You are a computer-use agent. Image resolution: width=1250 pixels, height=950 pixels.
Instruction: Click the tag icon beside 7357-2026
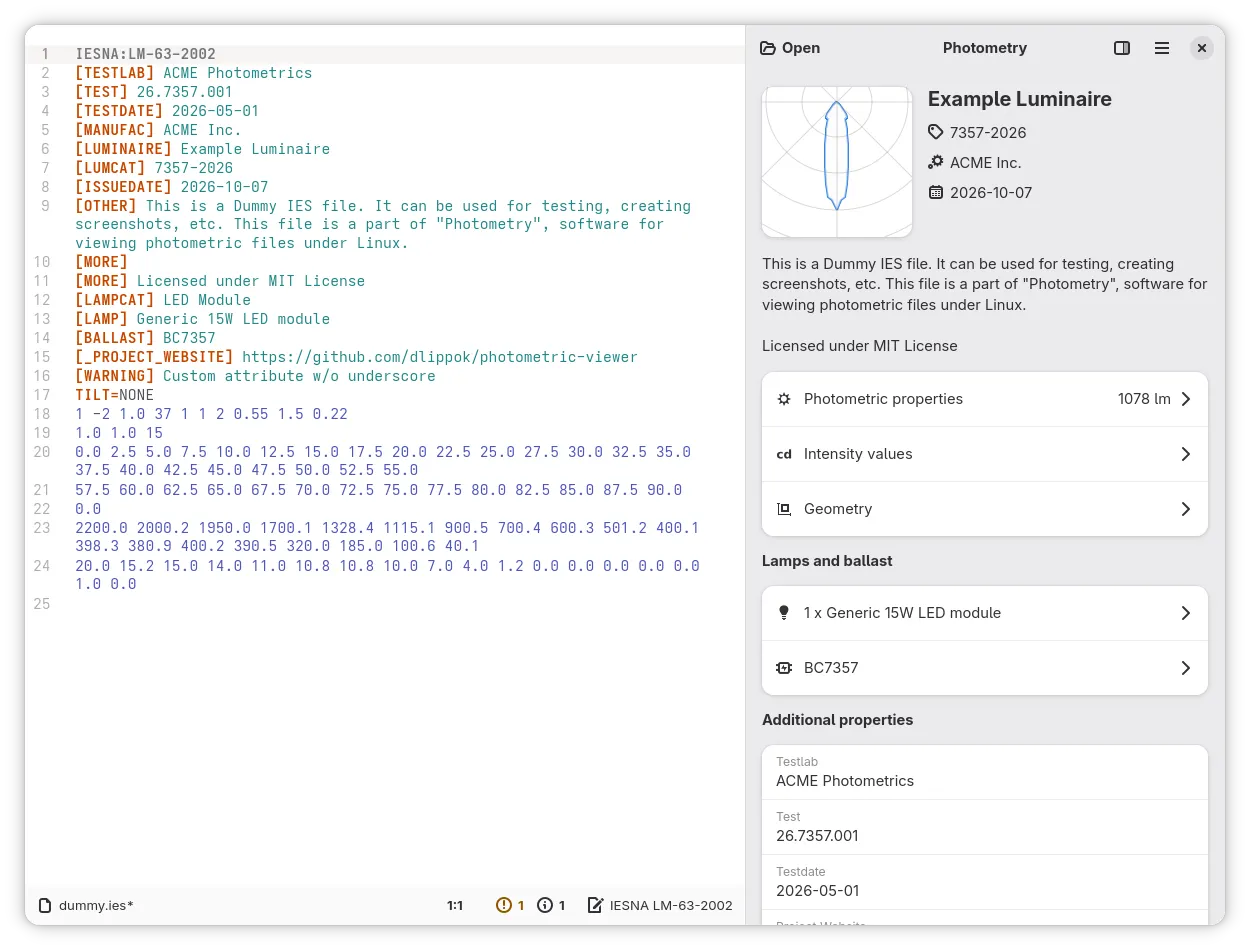coord(936,132)
